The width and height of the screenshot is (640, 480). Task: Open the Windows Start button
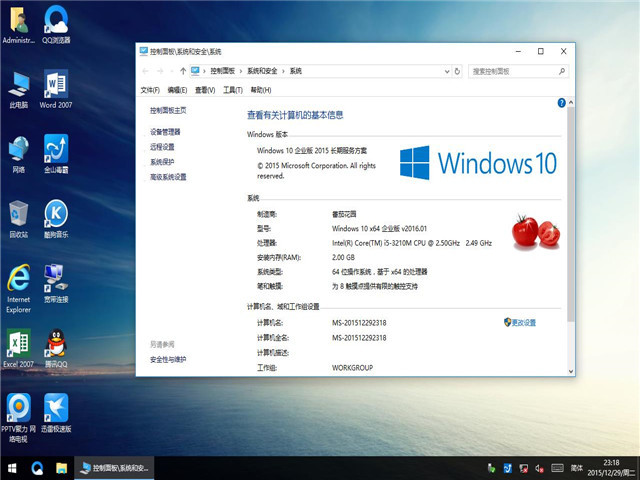(12, 468)
